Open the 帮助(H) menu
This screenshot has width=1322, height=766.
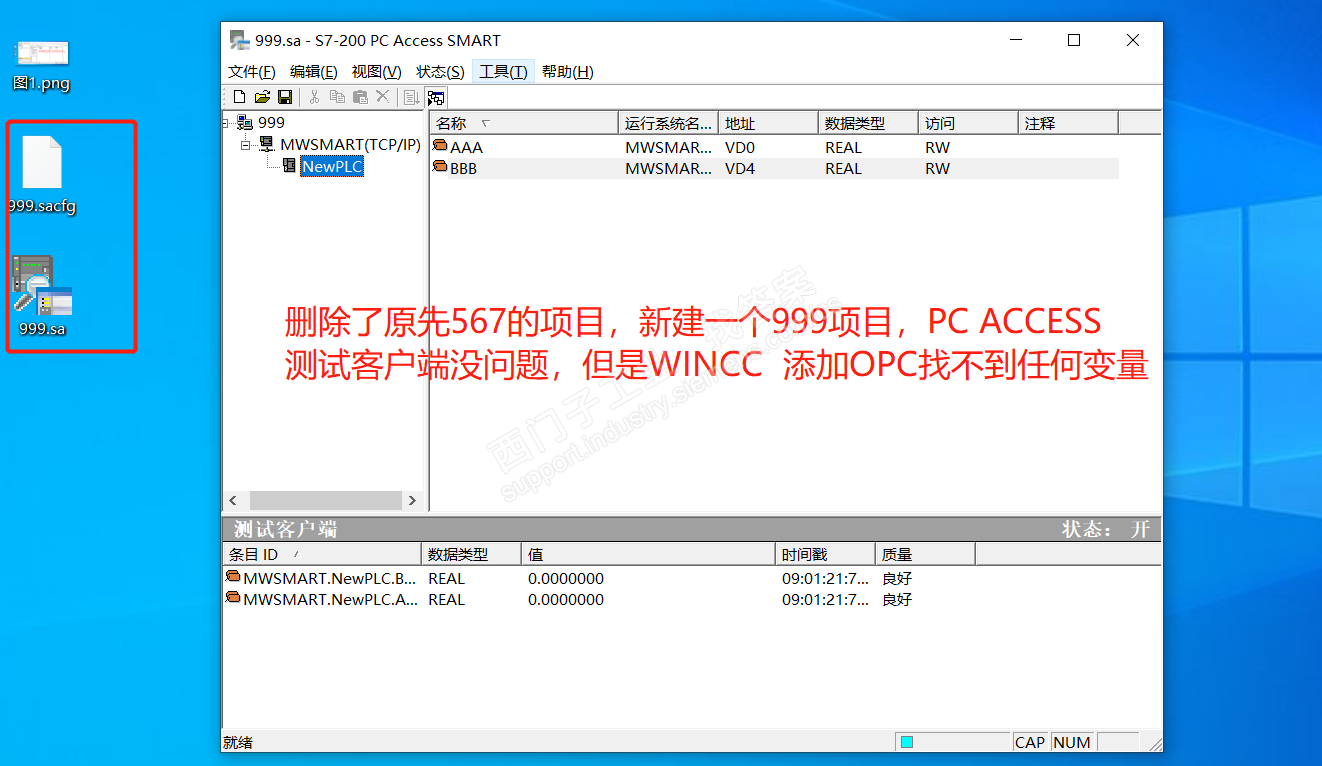coord(568,72)
